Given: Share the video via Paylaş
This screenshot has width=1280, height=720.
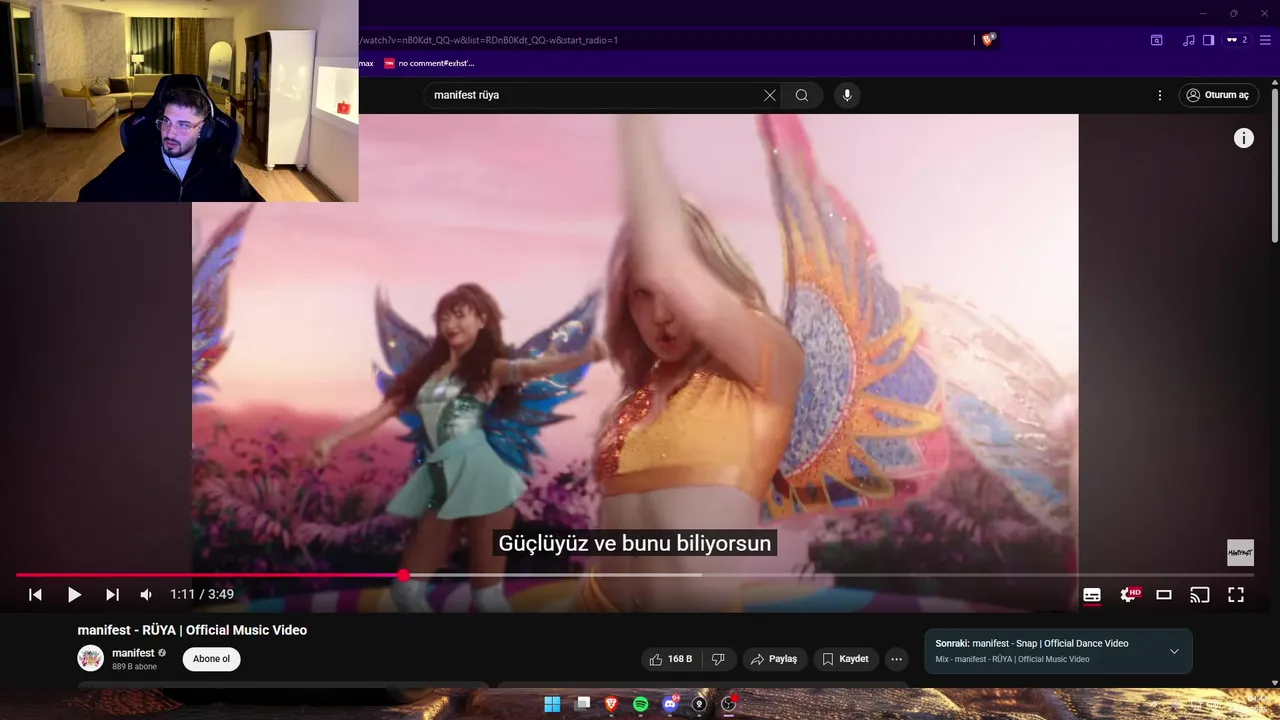Looking at the screenshot, I should tap(775, 659).
